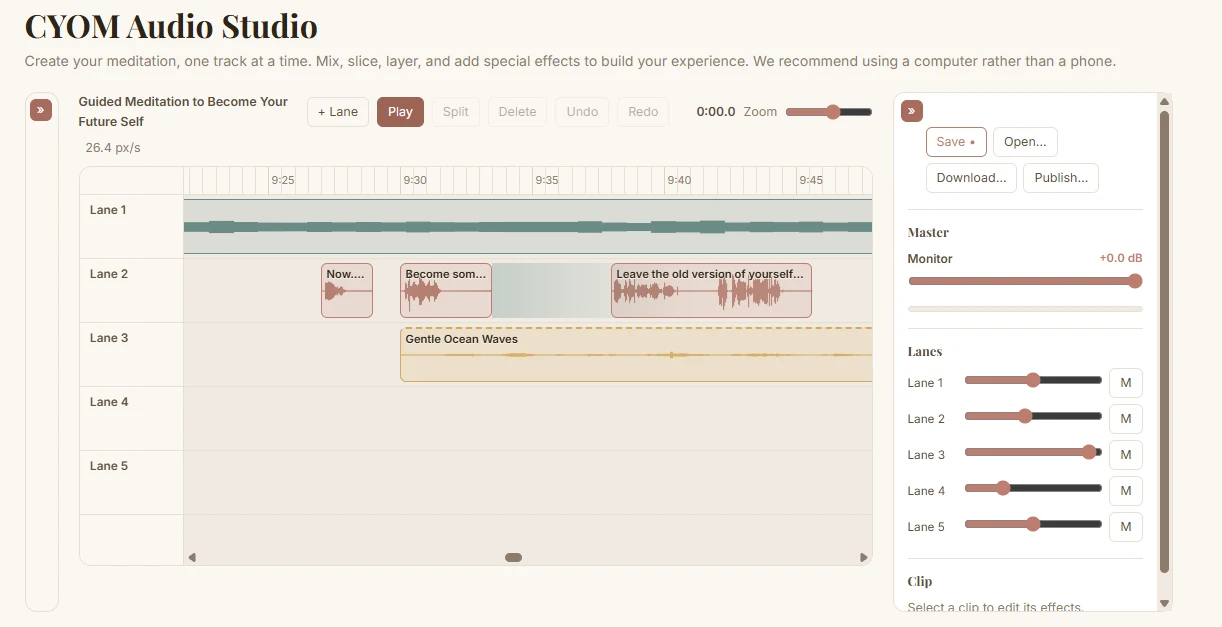Mute Lane 5 with M button

click(x=1126, y=527)
